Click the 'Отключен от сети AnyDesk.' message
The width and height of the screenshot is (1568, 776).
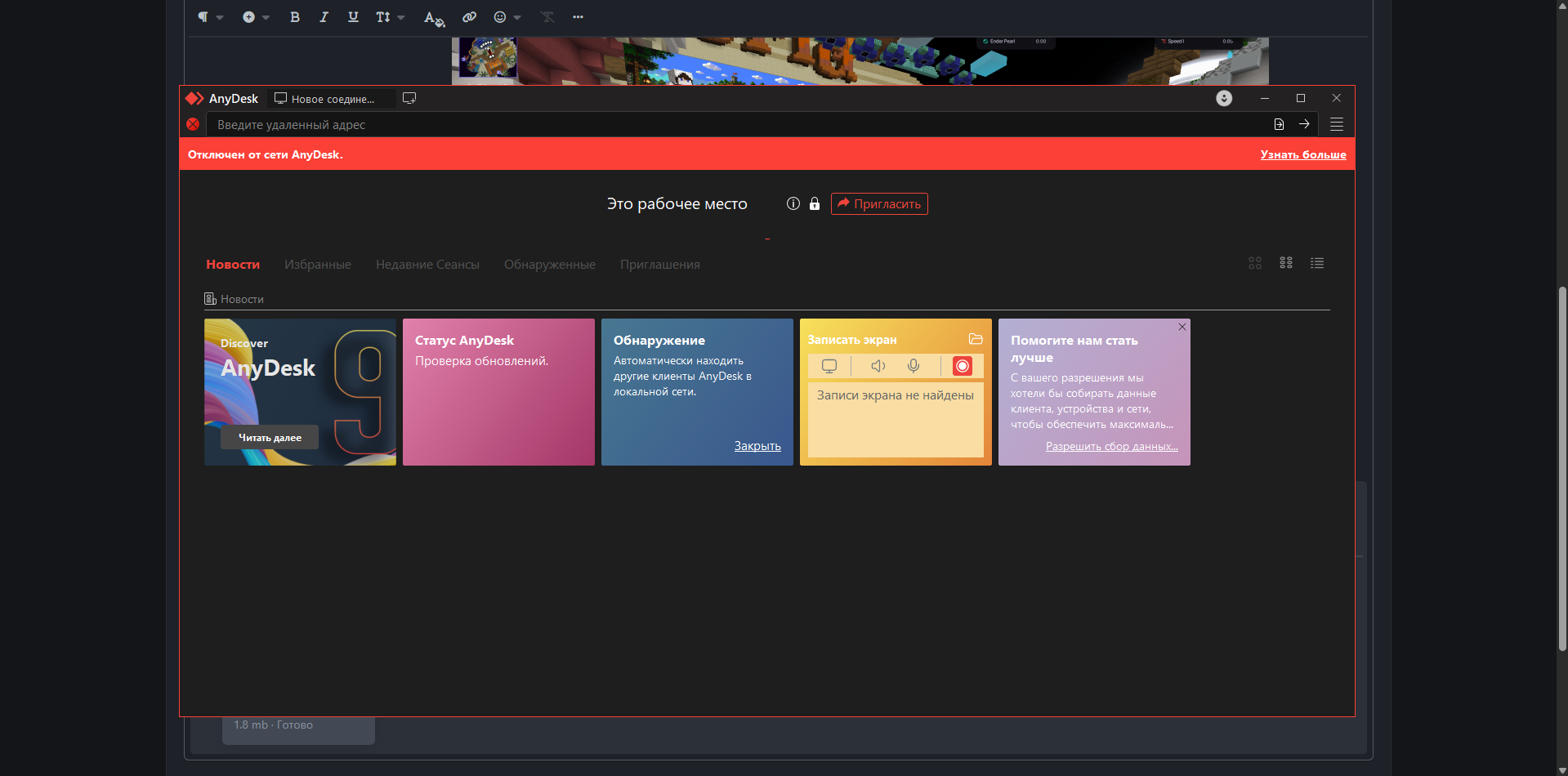click(266, 154)
